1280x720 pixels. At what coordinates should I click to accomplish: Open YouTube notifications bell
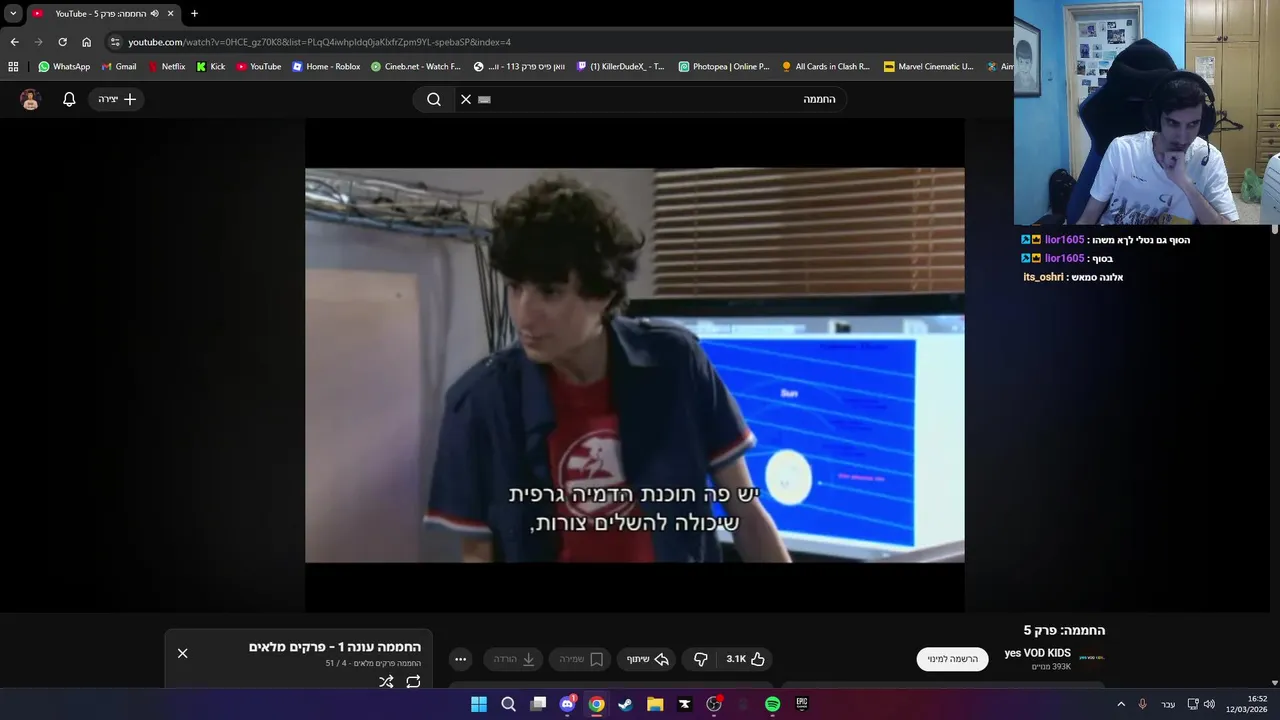[x=69, y=99]
